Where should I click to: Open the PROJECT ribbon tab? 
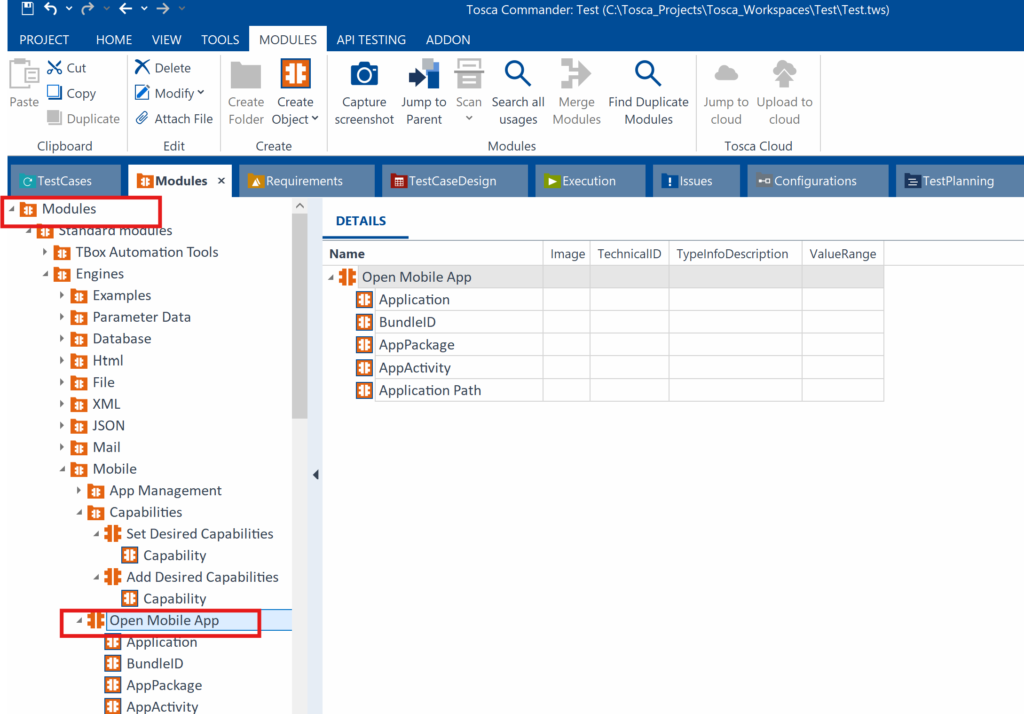click(44, 40)
